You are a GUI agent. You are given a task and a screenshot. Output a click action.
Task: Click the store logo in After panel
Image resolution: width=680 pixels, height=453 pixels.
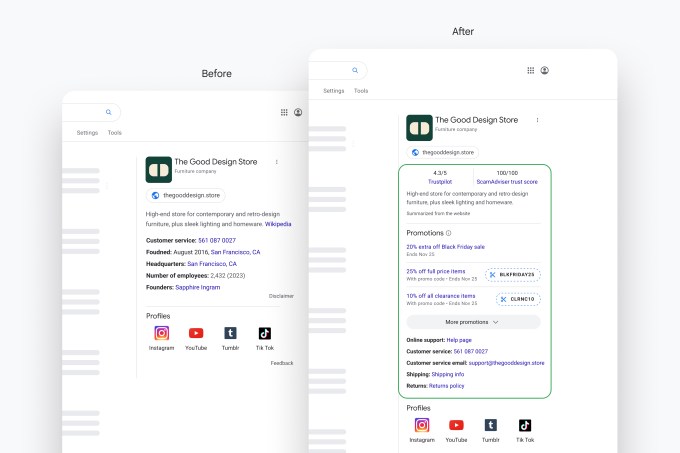[419, 128]
